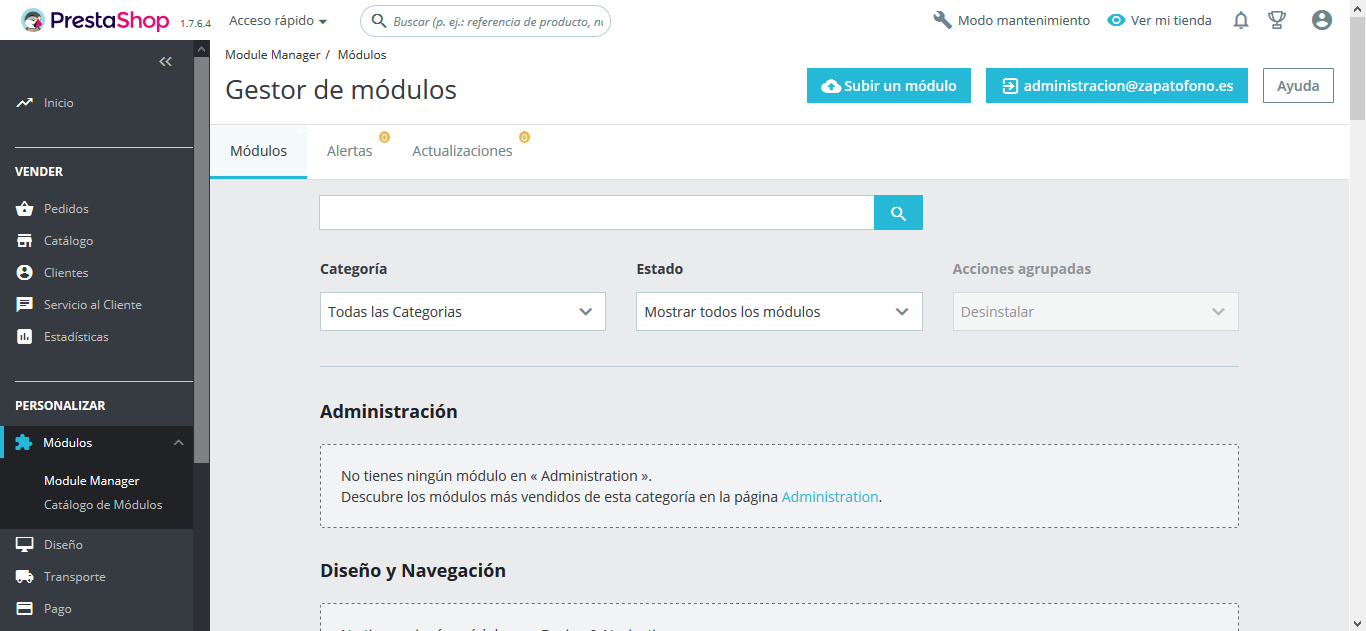The width and height of the screenshot is (1366, 631).
Task: Switch to the Actualizaciones tab
Action: (462, 151)
